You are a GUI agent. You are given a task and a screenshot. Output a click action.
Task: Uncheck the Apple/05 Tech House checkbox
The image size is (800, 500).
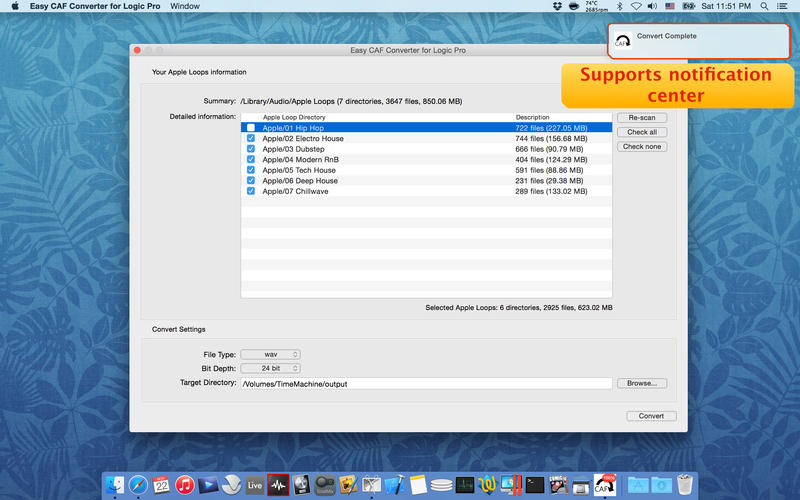(251, 170)
